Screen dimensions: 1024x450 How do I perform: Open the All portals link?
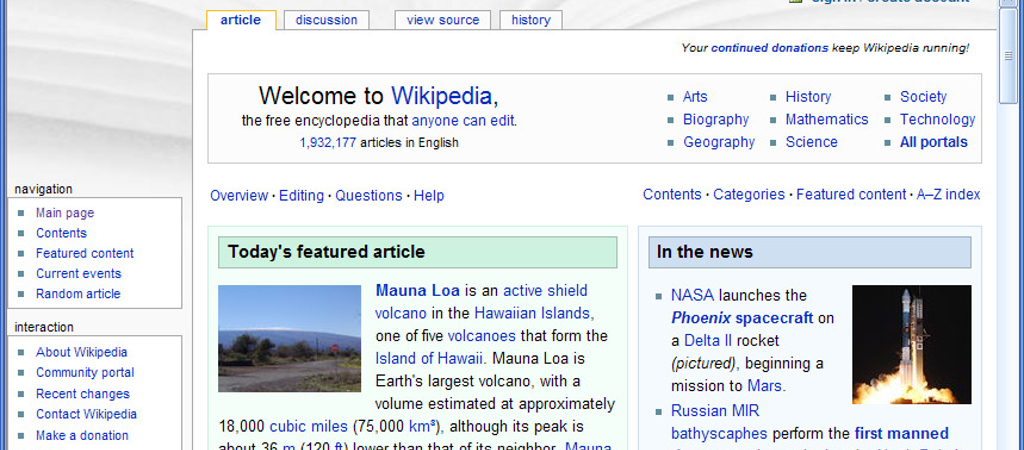933,142
